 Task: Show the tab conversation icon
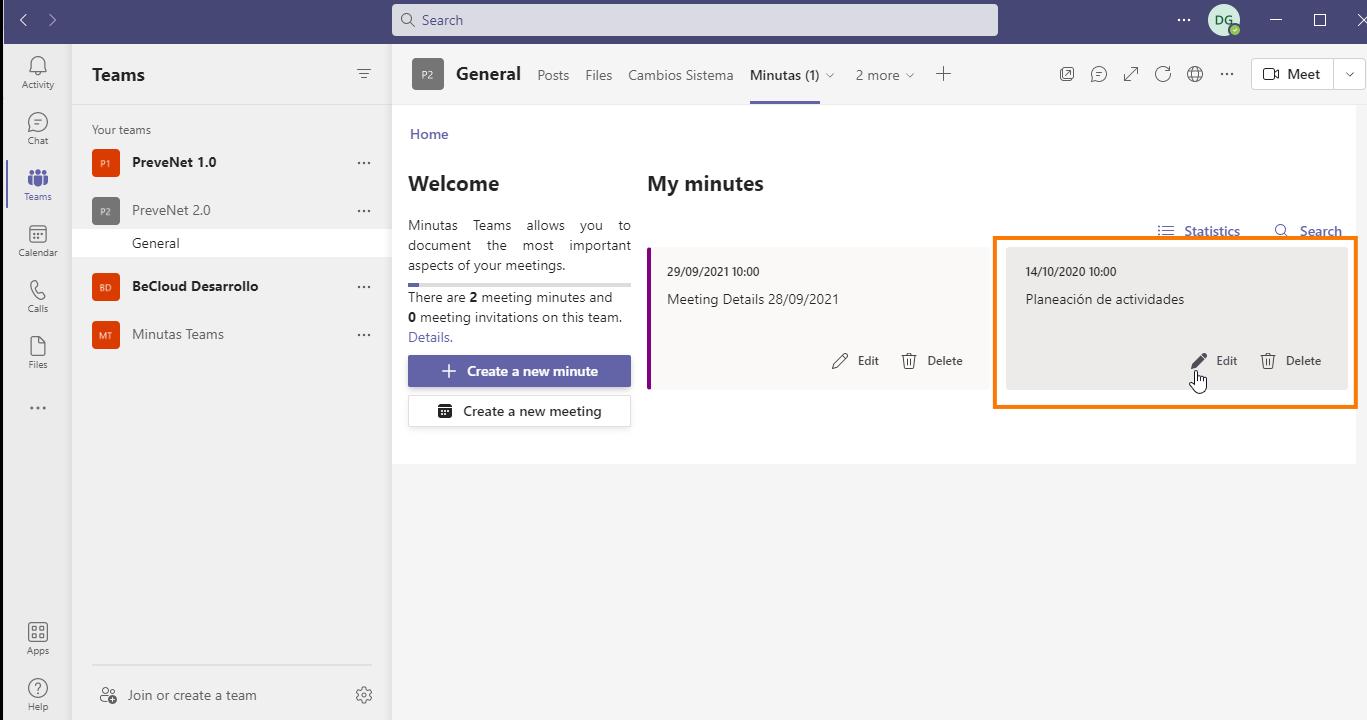click(x=1099, y=74)
